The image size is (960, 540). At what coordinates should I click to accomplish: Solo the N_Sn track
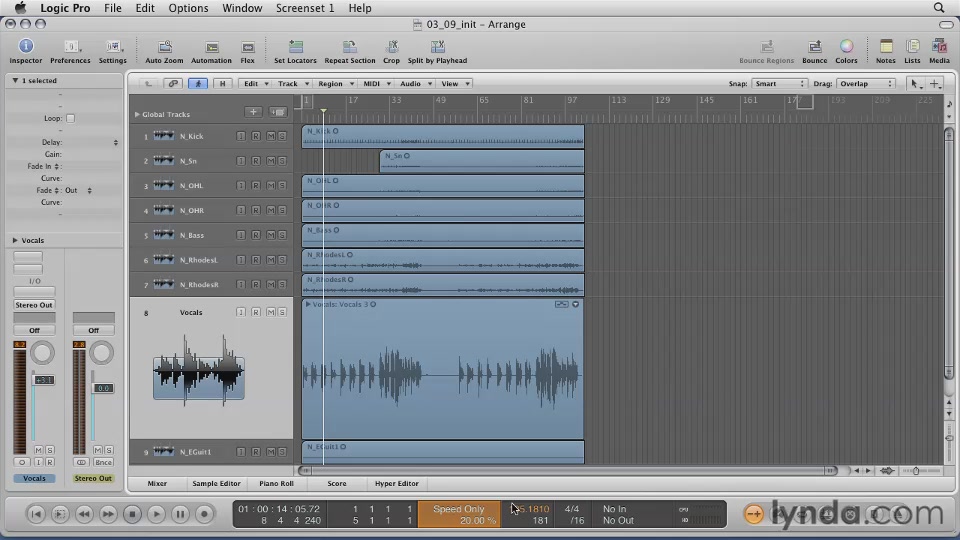coord(282,161)
